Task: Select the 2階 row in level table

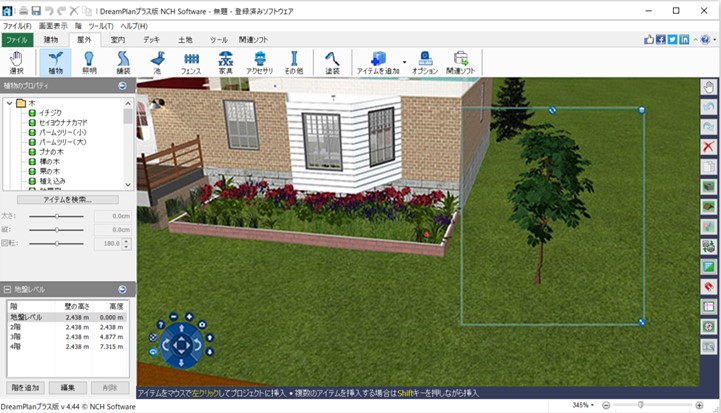Action: 68,327
